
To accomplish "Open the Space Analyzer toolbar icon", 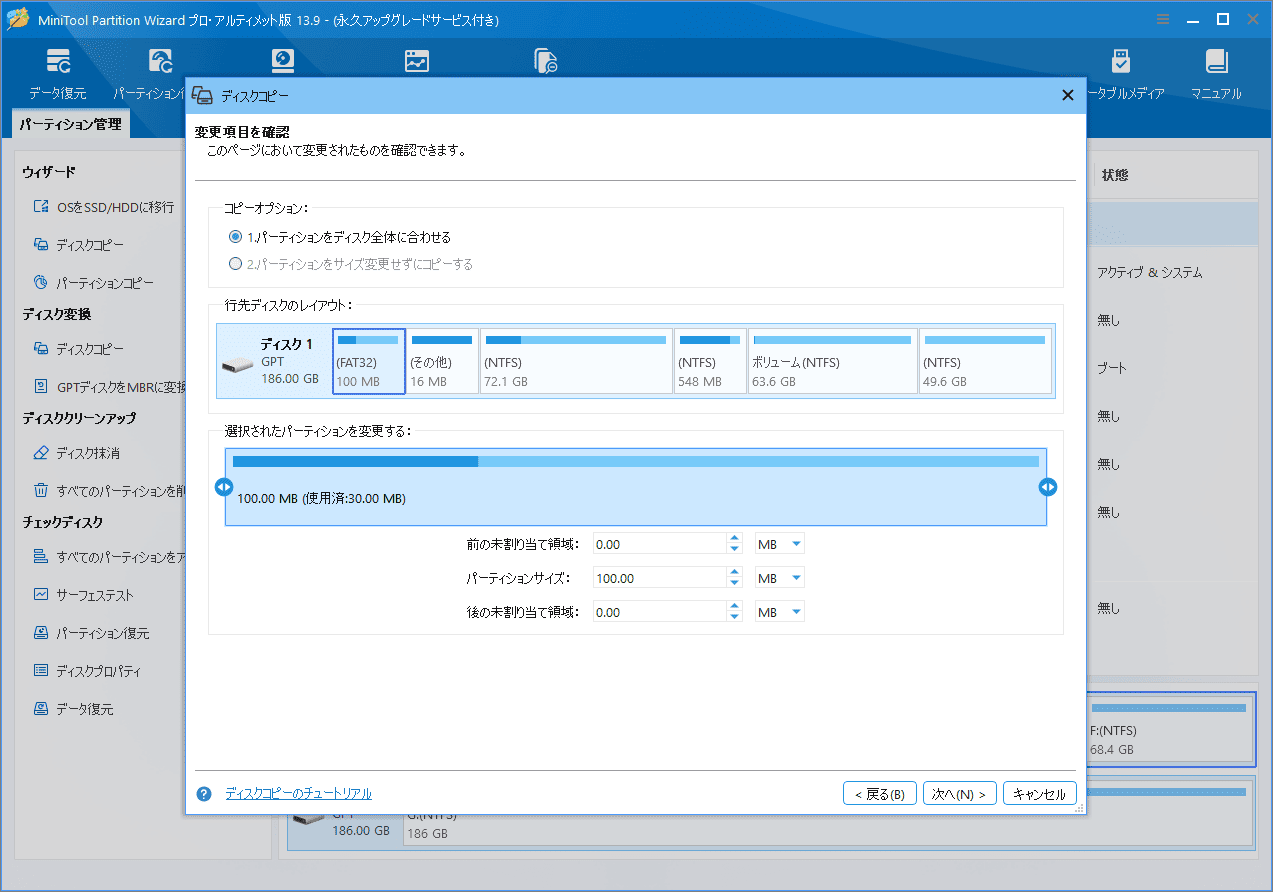I will [417, 61].
